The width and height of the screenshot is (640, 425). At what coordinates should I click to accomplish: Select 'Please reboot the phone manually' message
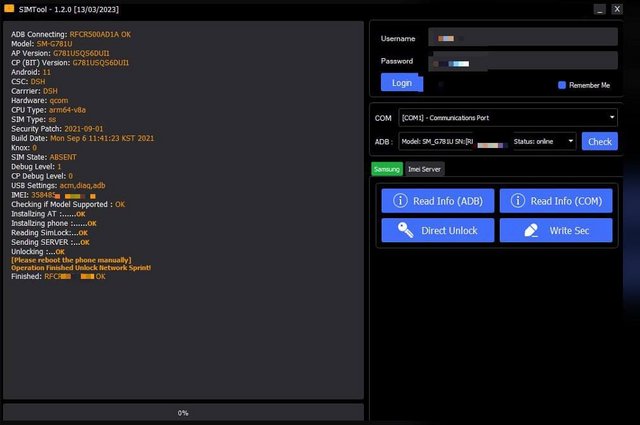(x=71, y=260)
